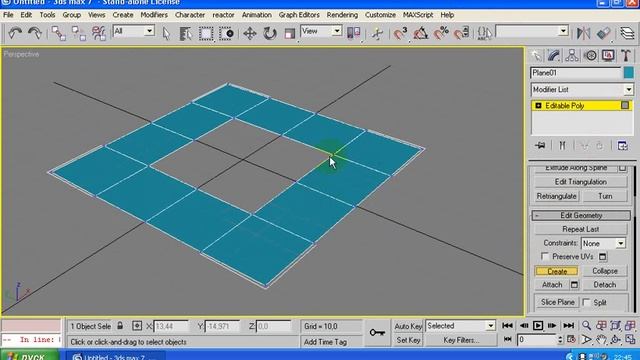The width and height of the screenshot is (640, 360).
Task: Click the Turn button
Action: coord(605,196)
